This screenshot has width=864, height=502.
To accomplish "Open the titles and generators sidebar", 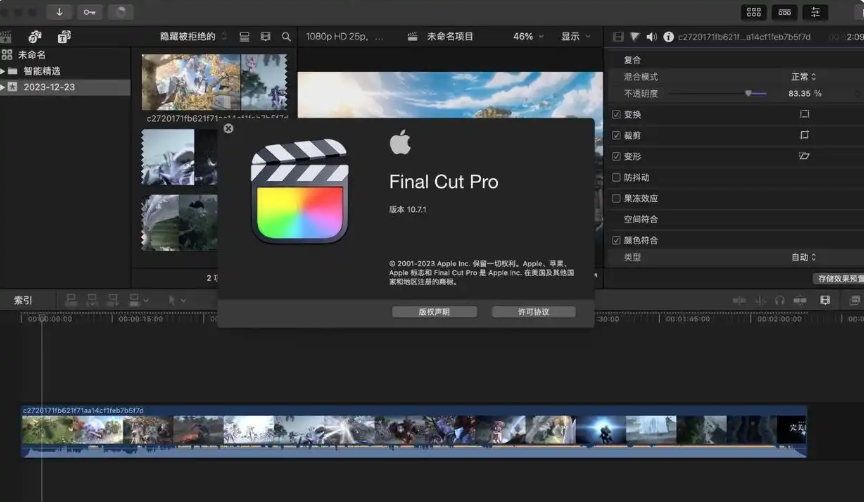I will pos(64,37).
